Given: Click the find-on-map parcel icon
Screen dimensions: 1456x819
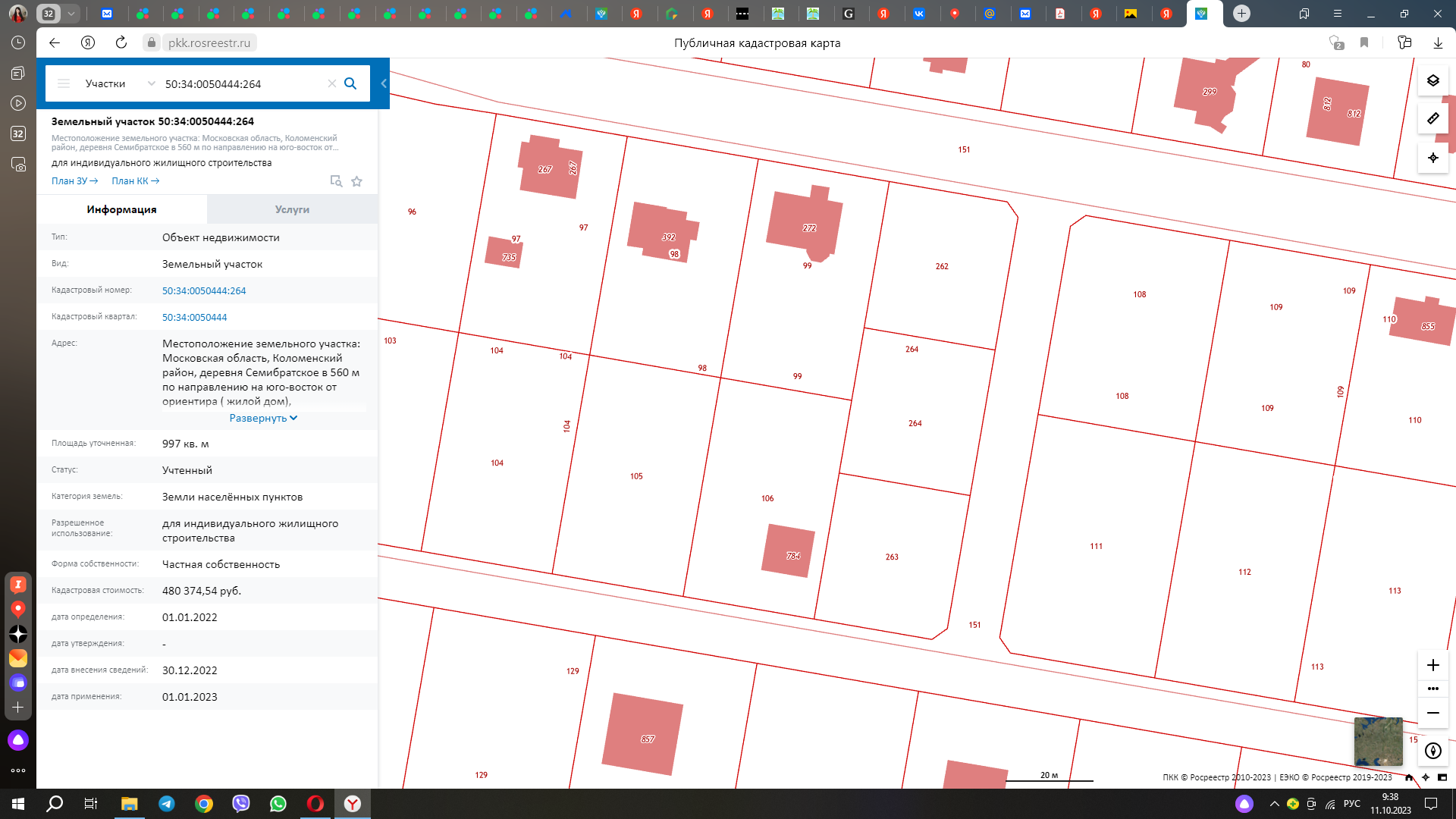Looking at the screenshot, I should [336, 181].
